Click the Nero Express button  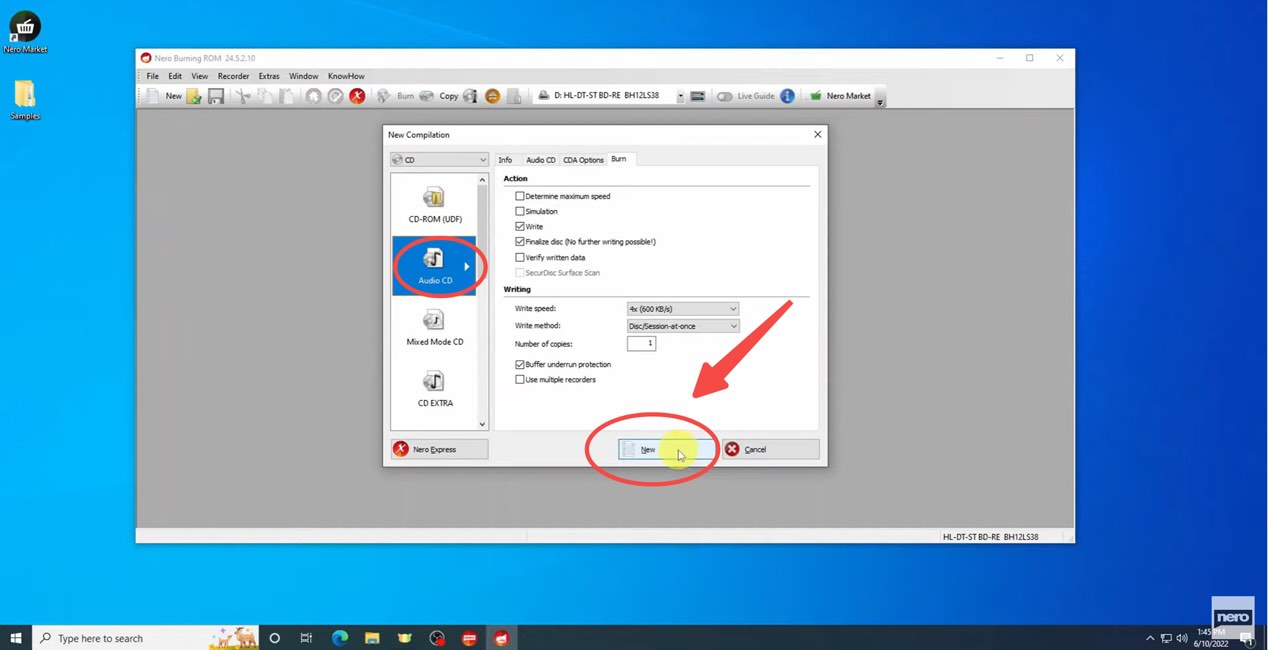click(440, 450)
